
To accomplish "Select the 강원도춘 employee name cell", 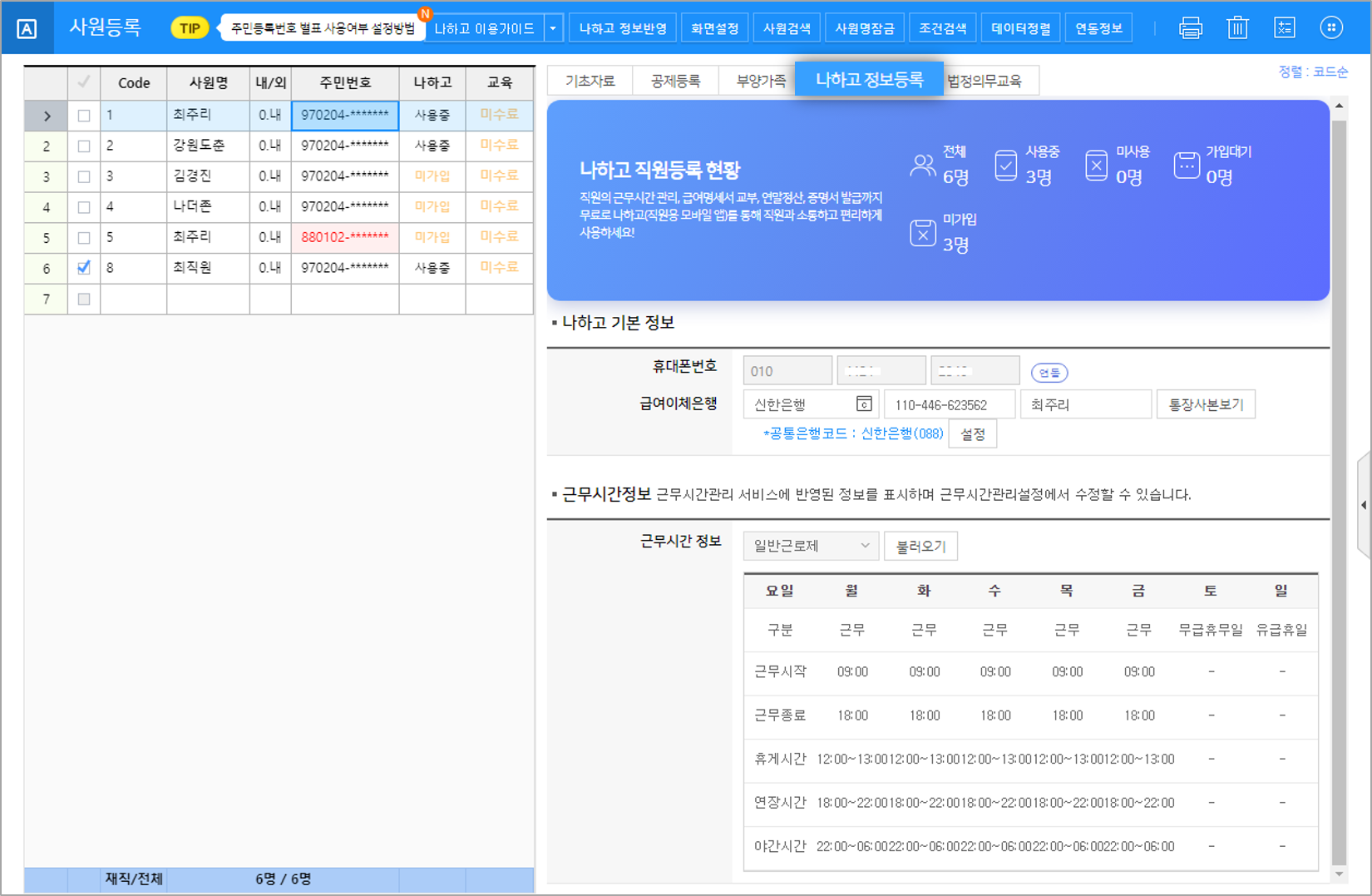I will [209, 146].
